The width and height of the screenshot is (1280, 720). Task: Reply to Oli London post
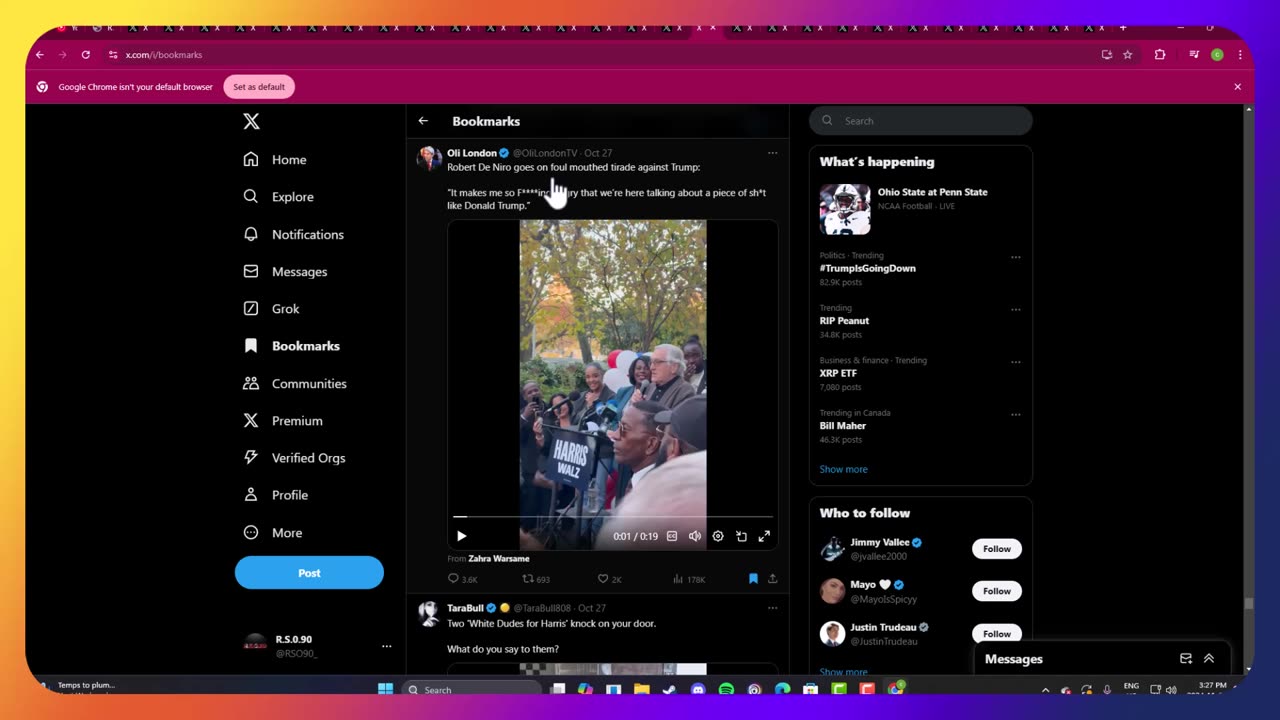click(x=462, y=579)
